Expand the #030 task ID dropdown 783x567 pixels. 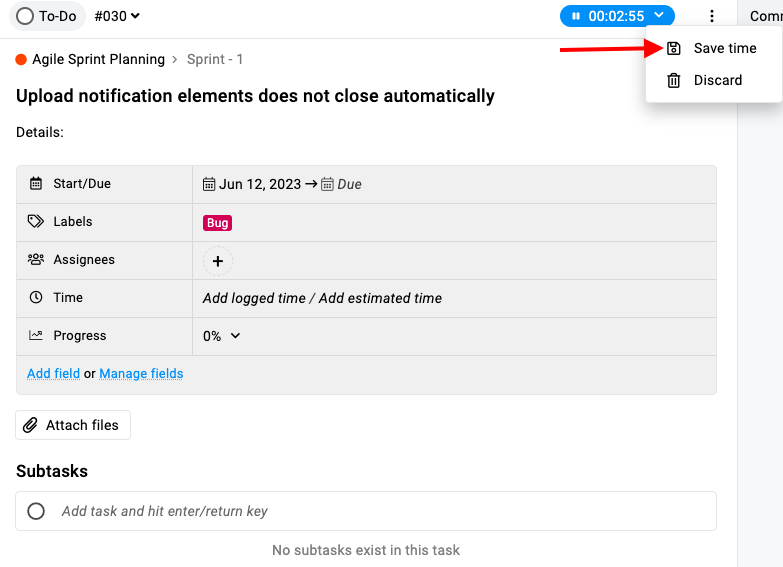tap(117, 16)
